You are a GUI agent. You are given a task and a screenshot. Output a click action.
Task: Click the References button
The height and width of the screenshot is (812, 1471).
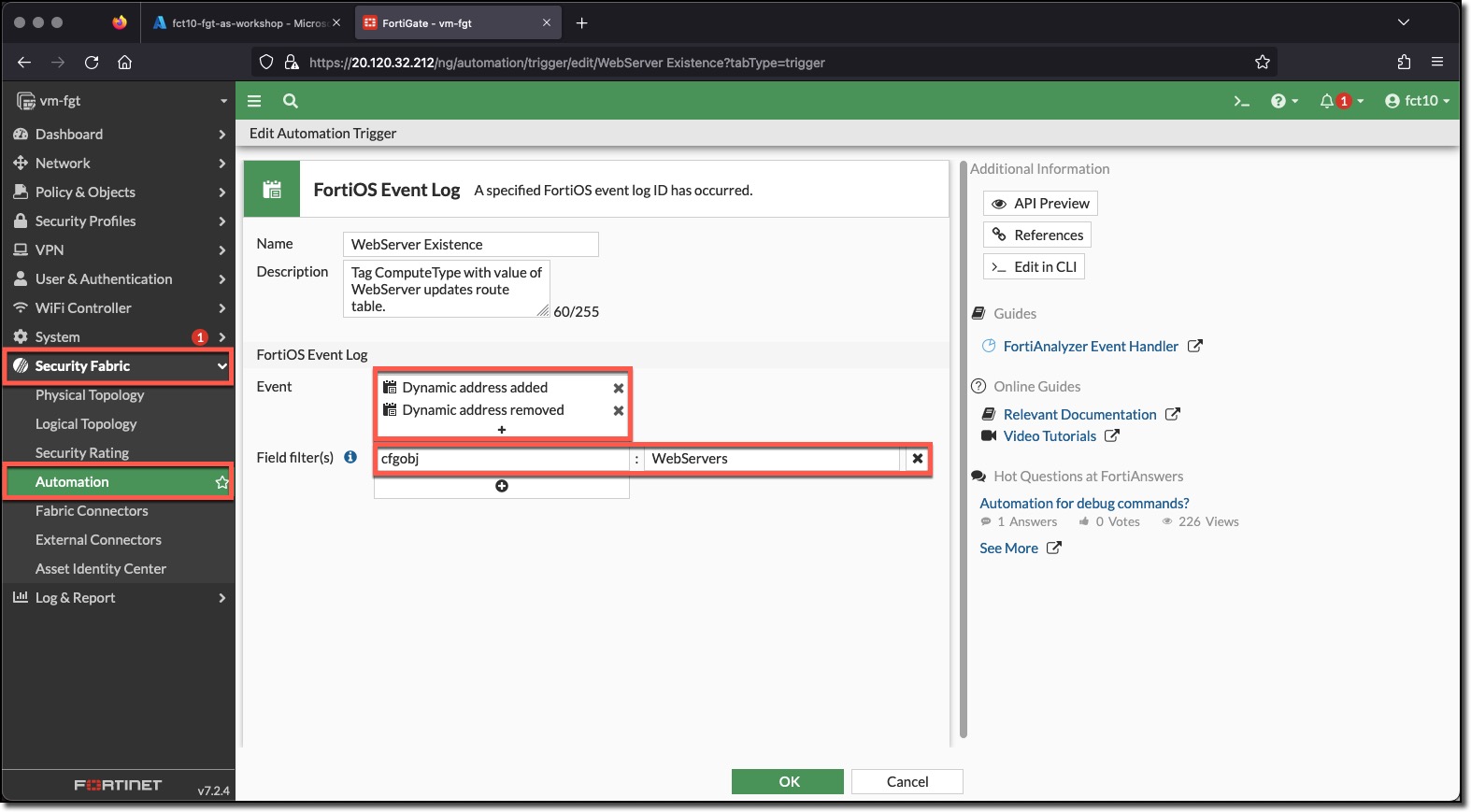point(1037,235)
